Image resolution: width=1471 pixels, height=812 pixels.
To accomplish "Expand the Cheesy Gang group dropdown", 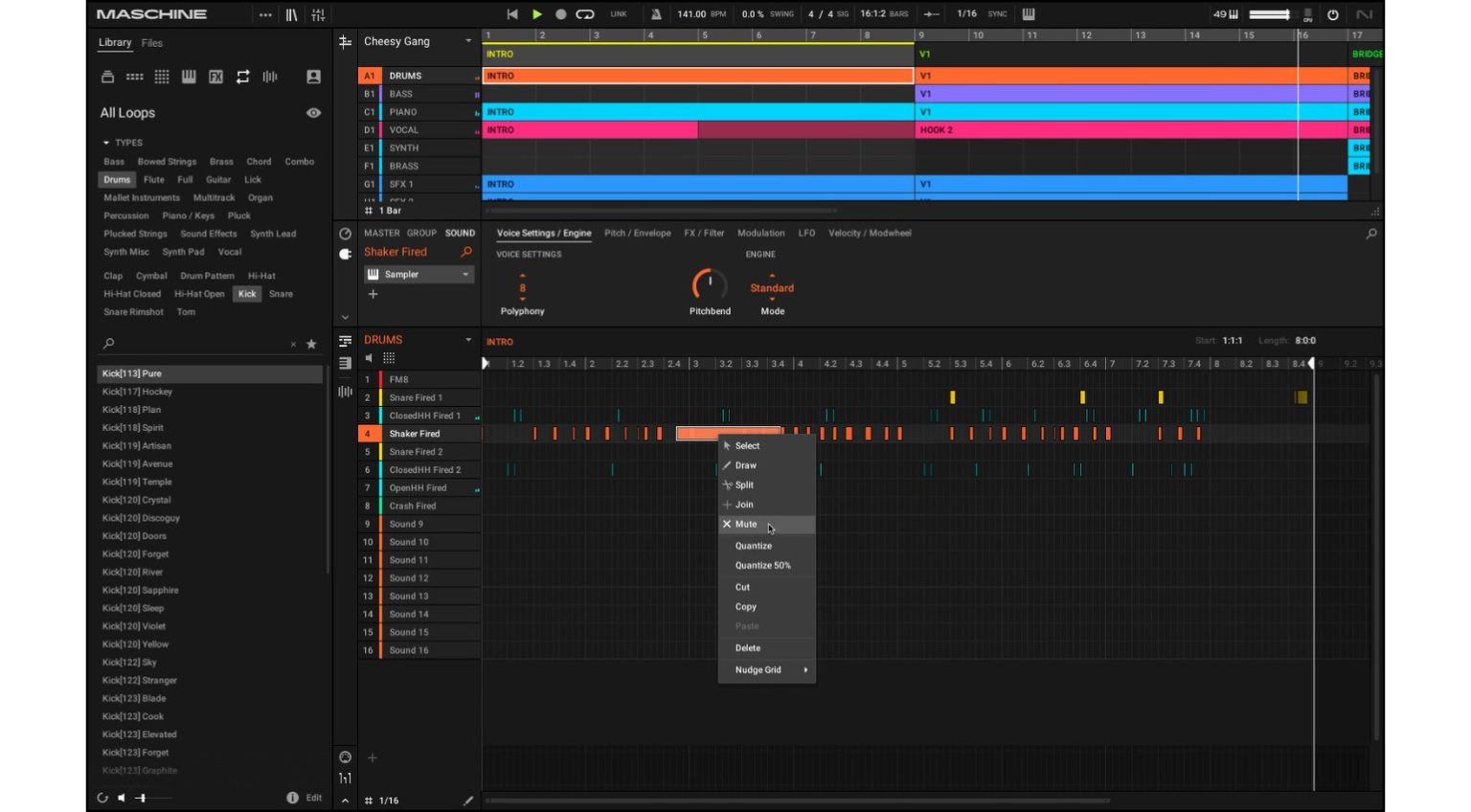I will click(x=466, y=41).
